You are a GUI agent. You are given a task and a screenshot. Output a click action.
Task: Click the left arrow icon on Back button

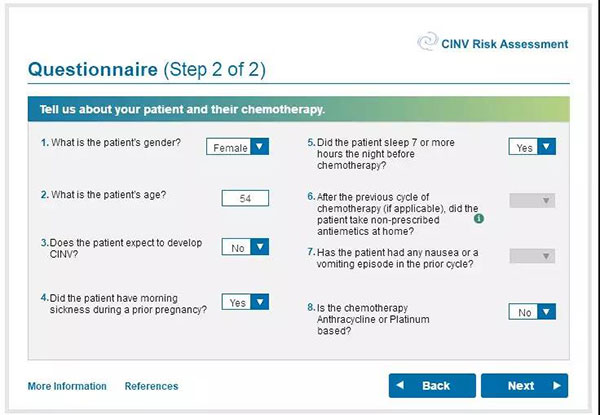(x=400, y=385)
